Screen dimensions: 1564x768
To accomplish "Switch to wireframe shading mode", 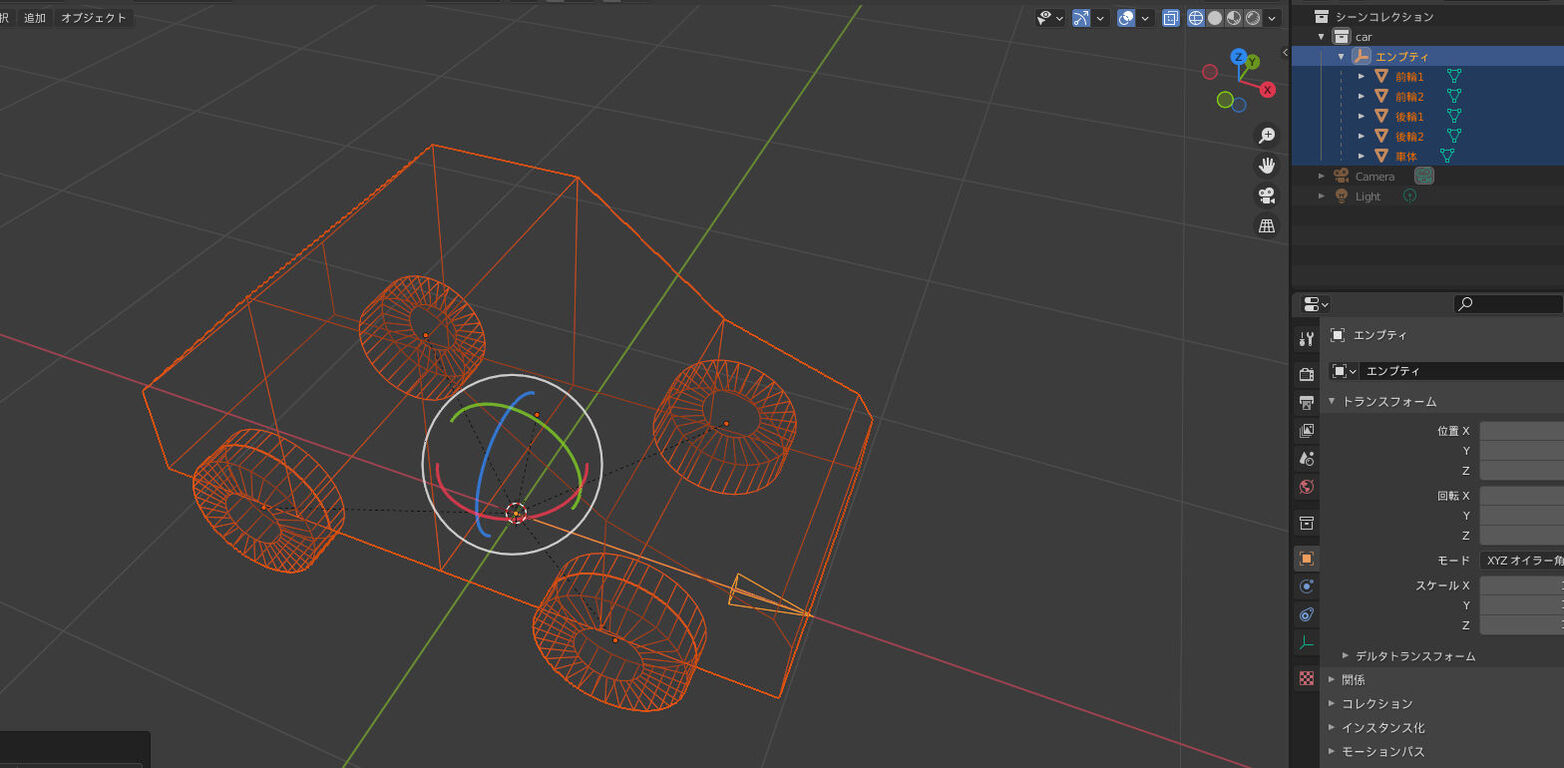I will (x=1196, y=18).
